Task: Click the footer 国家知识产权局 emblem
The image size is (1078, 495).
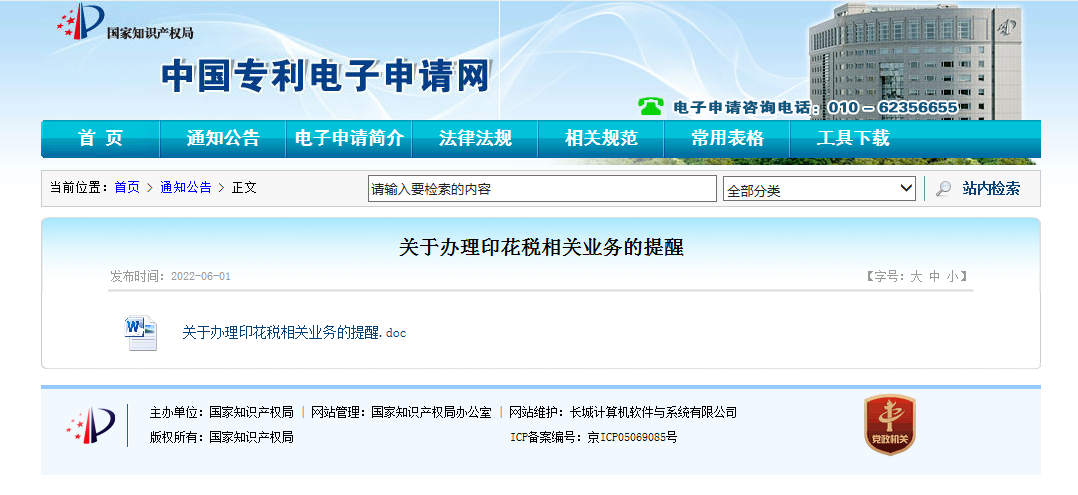Action: (x=91, y=425)
